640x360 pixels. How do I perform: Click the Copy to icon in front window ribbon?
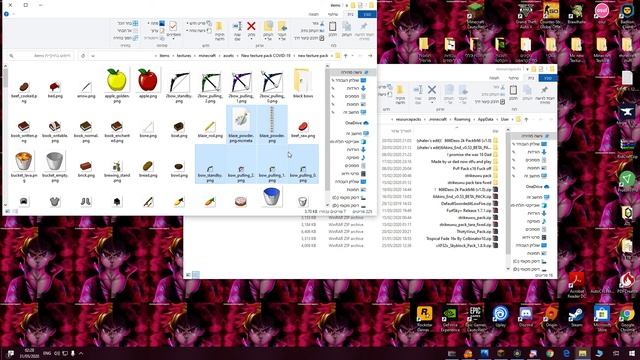click(x=268, y=27)
